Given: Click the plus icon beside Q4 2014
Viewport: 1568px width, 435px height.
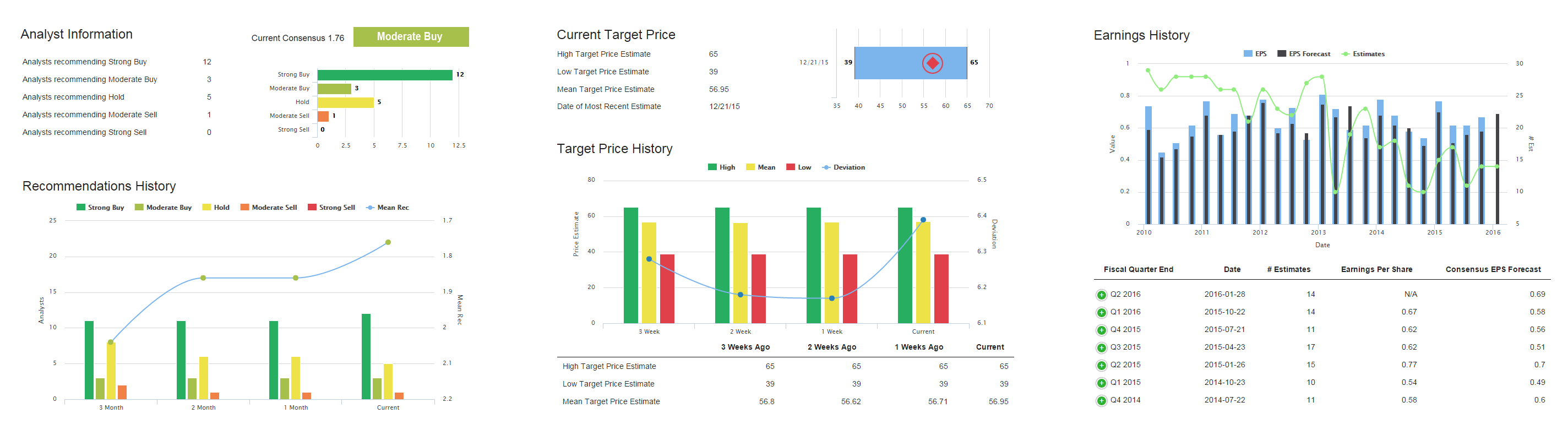Looking at the screenshot, I should click(1101, 401).
